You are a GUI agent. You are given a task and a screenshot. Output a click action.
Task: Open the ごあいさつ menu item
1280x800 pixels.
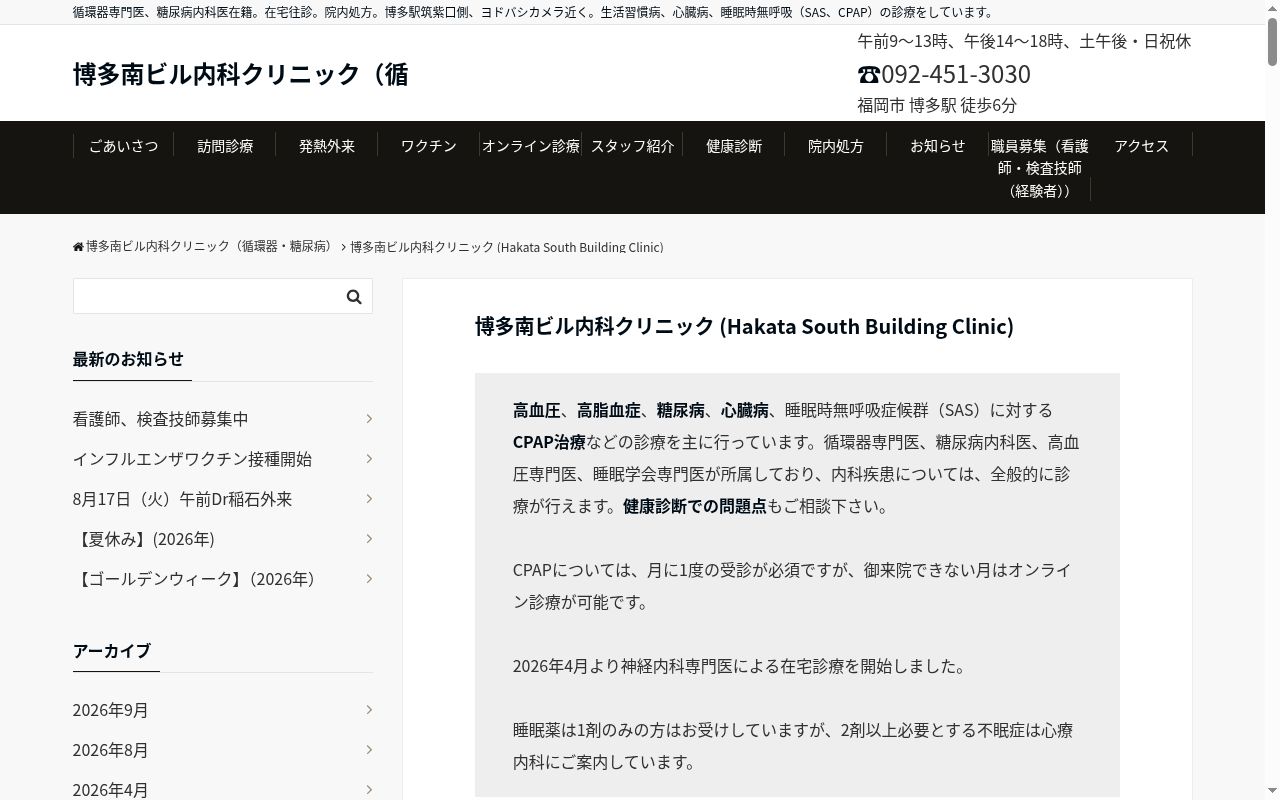[124, 146]
